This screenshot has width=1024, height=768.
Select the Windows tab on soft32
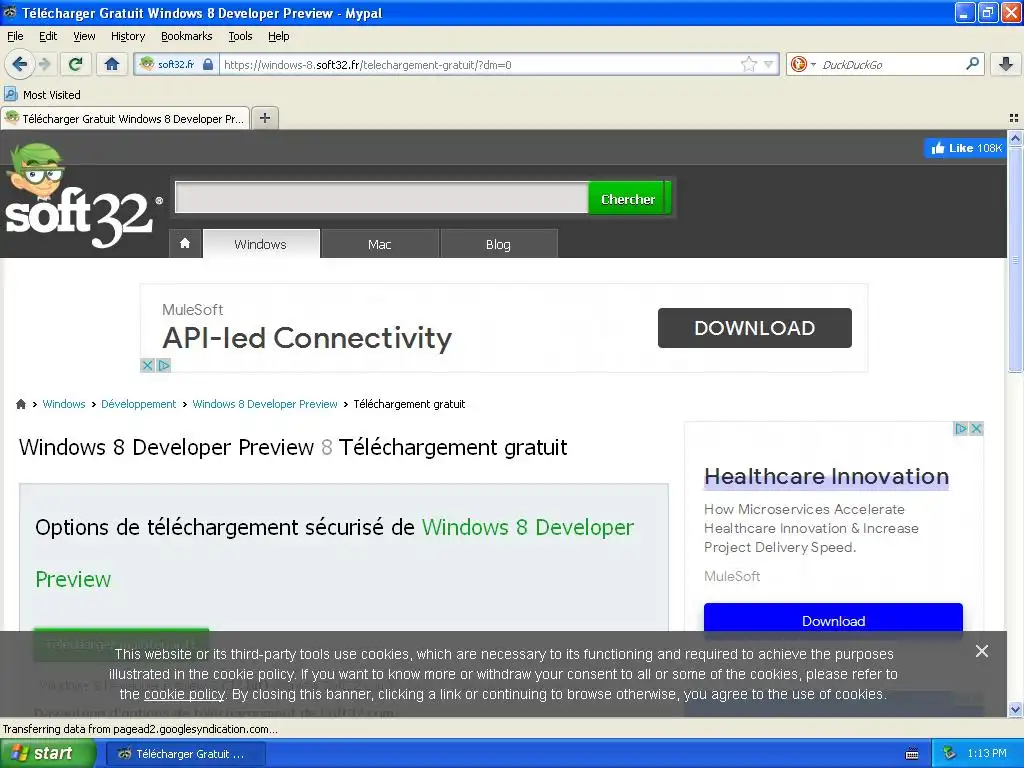pos(261,244)
